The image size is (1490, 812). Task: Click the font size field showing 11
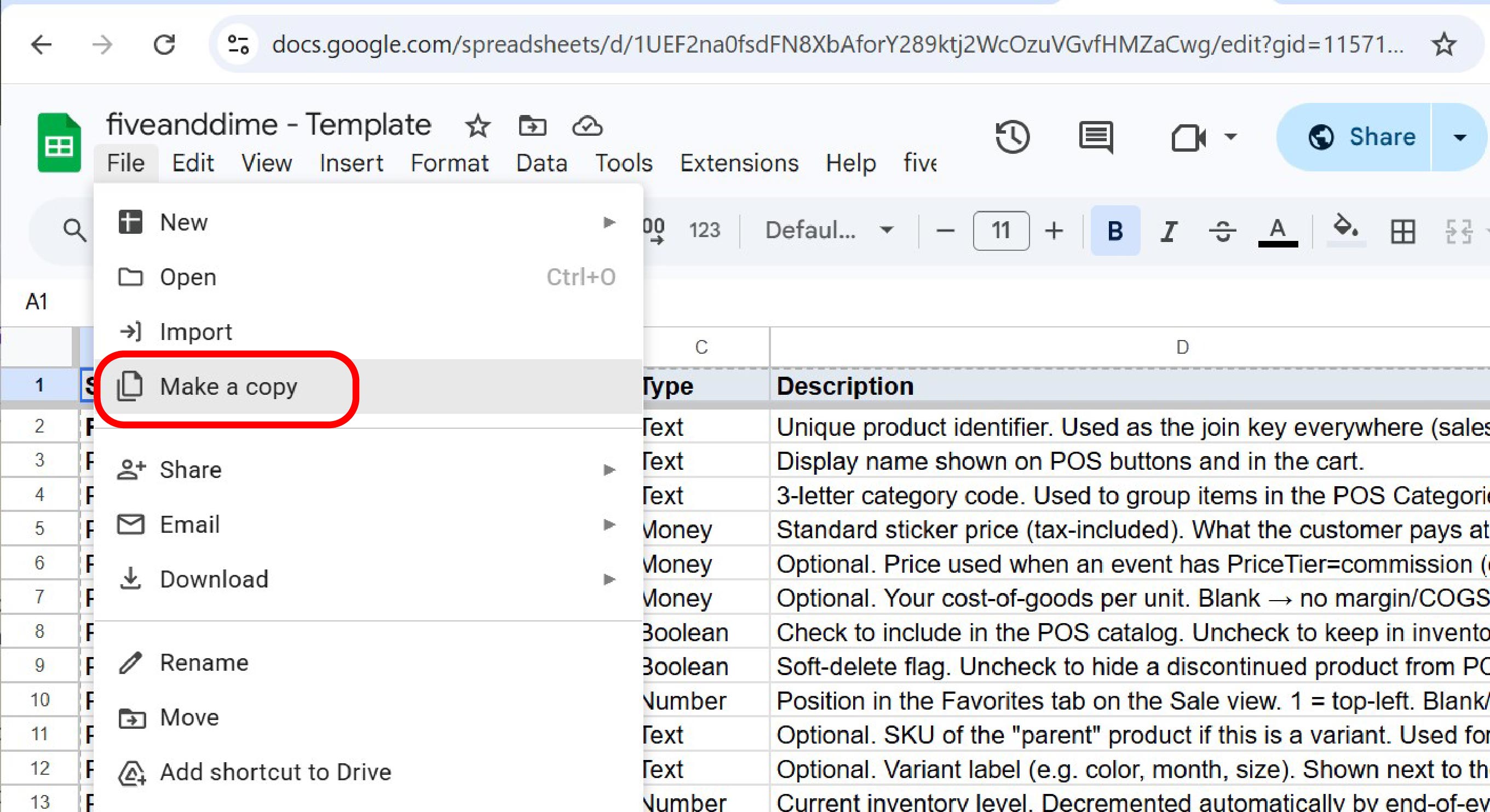tap(1000, 230)
